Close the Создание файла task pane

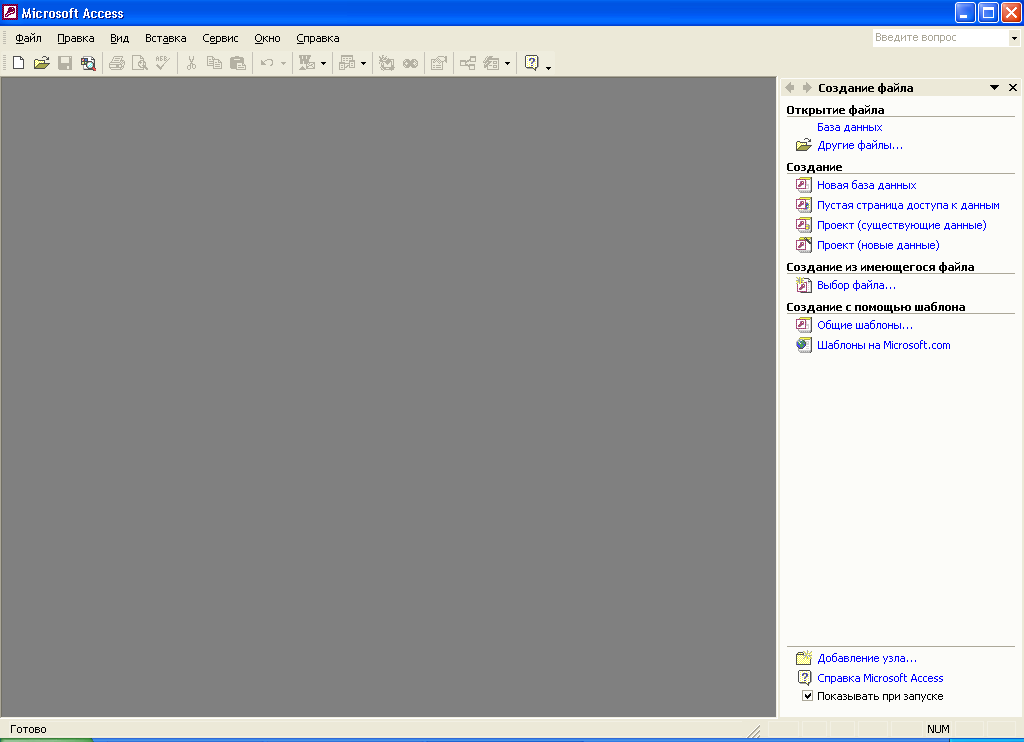(1013, 88)
